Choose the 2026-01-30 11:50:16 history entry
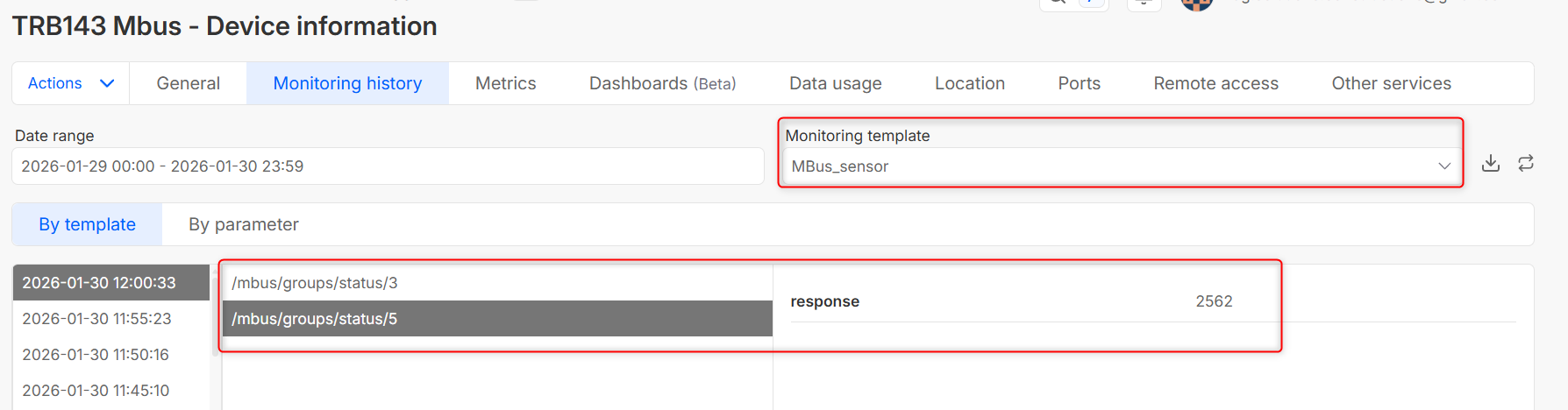This screenshot has height=410, width=1568. point(96,355)
